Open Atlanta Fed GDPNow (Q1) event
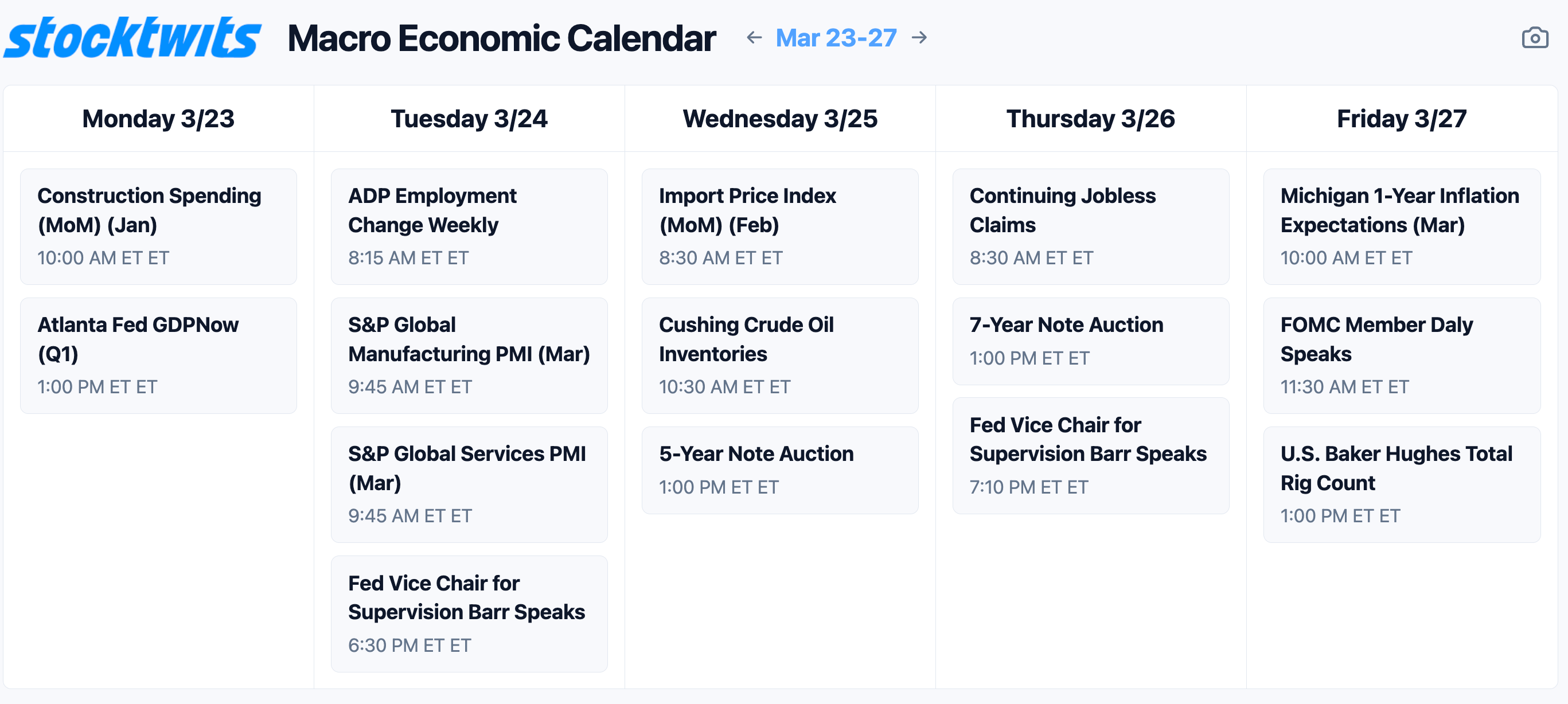 point(158,355)
